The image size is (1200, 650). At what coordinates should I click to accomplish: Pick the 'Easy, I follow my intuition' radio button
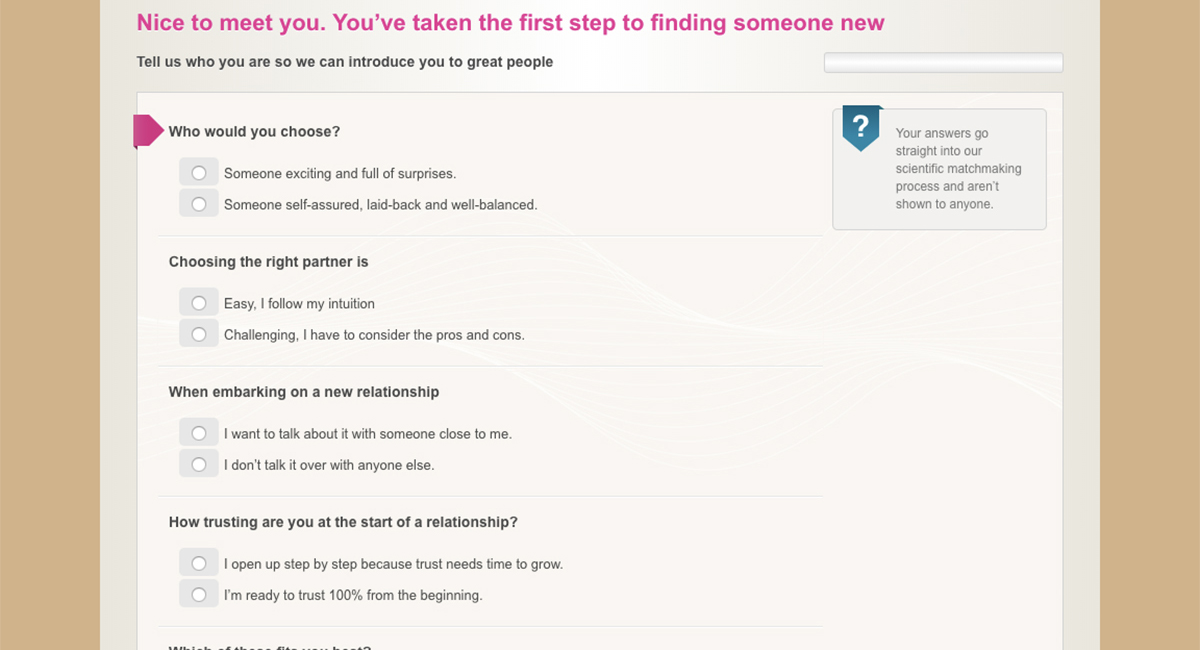pos(199,303)
